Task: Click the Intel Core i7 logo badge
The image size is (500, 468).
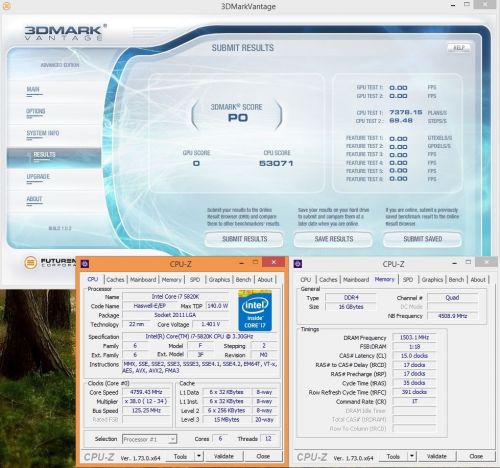Action: coord(255,311)
